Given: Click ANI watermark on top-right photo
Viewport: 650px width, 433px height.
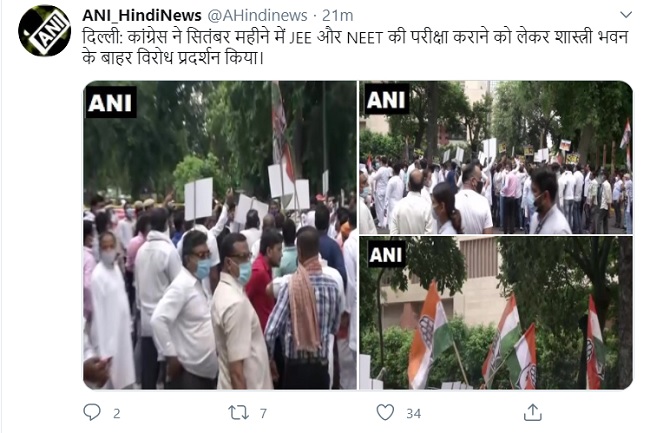Looking at the screenshot, I should click(386, 99).
